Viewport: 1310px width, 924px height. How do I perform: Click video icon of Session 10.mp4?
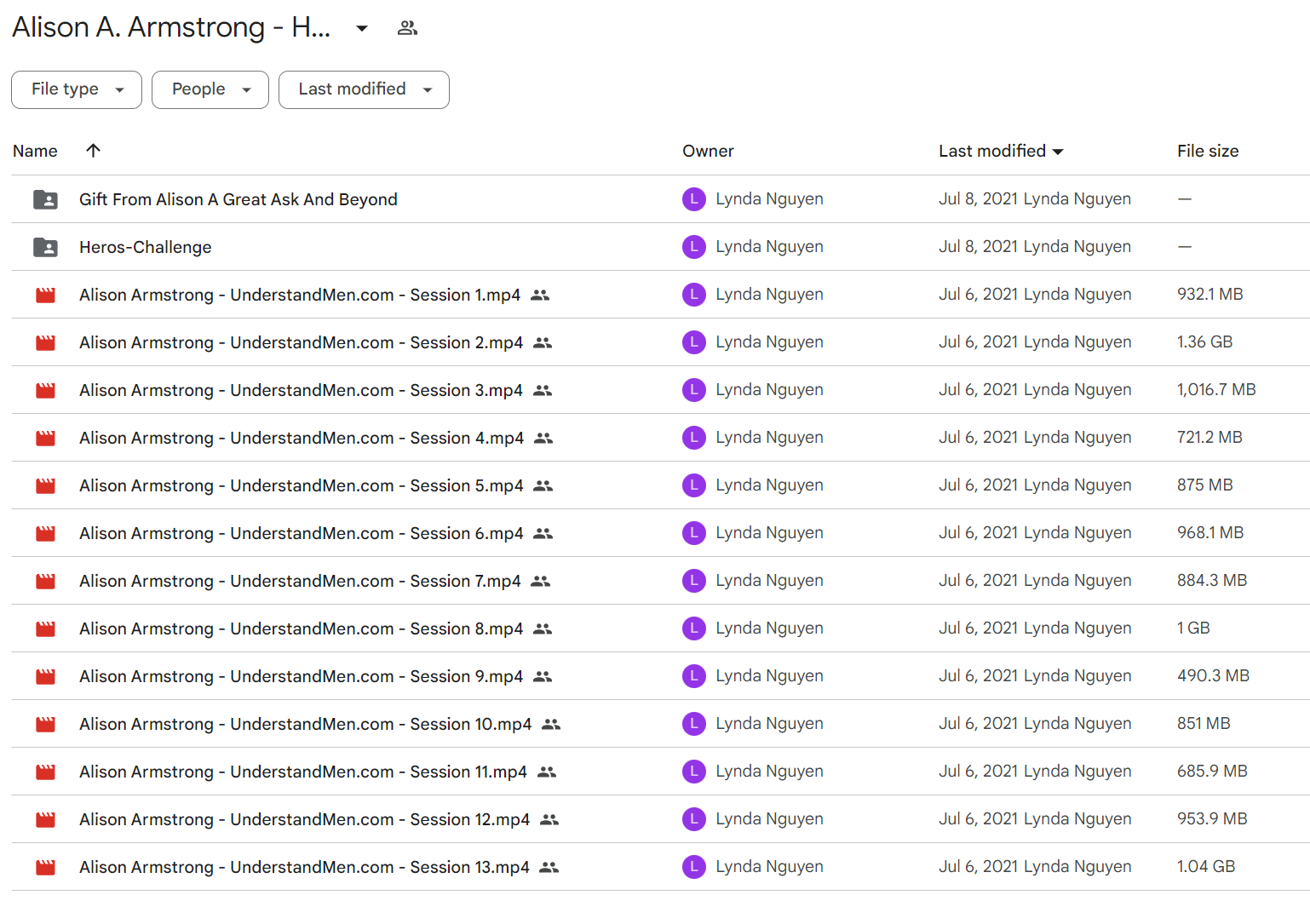[x=45, y=724]
